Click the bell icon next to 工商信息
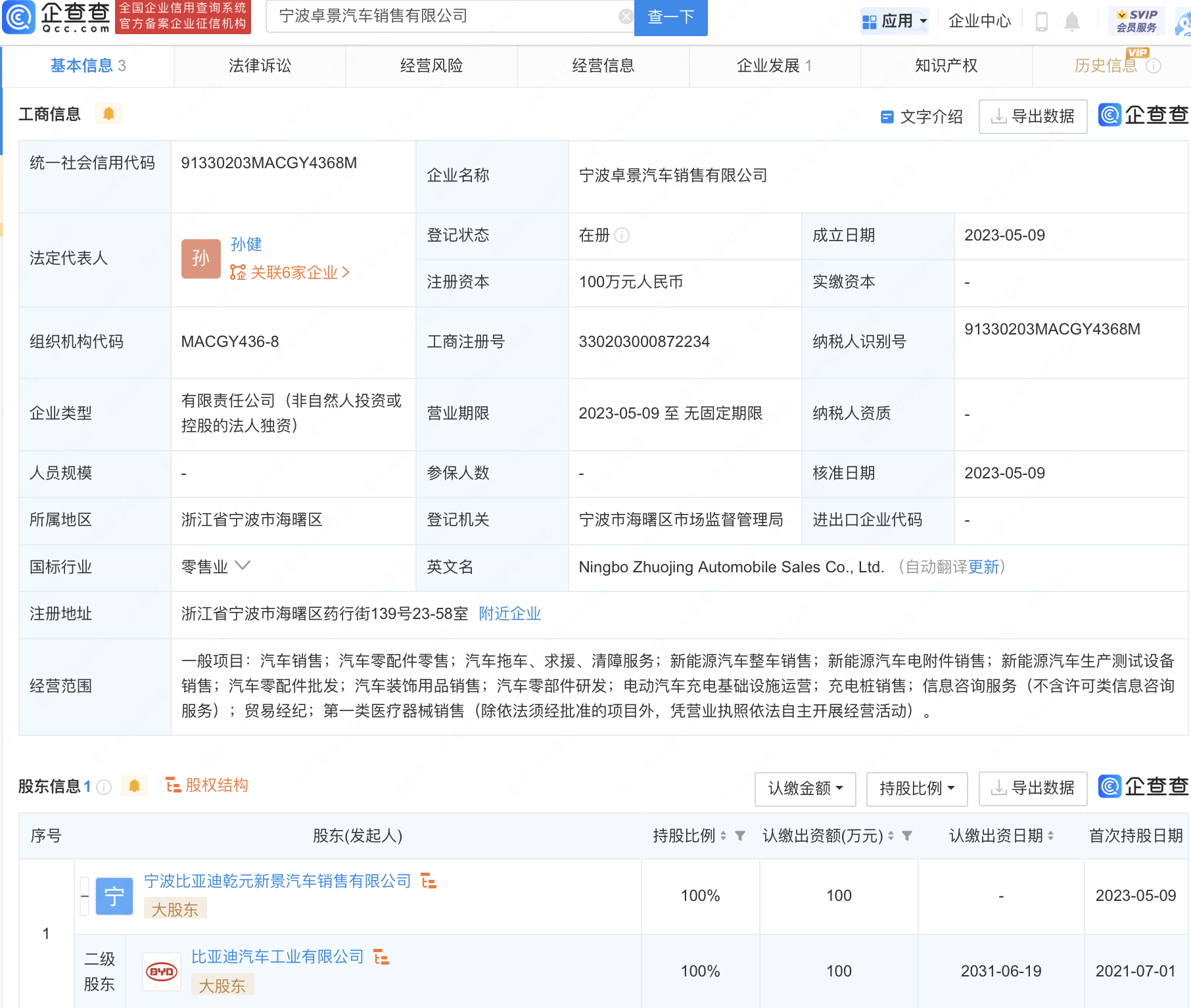The image size is (1191, 1008). pos(108,114)
